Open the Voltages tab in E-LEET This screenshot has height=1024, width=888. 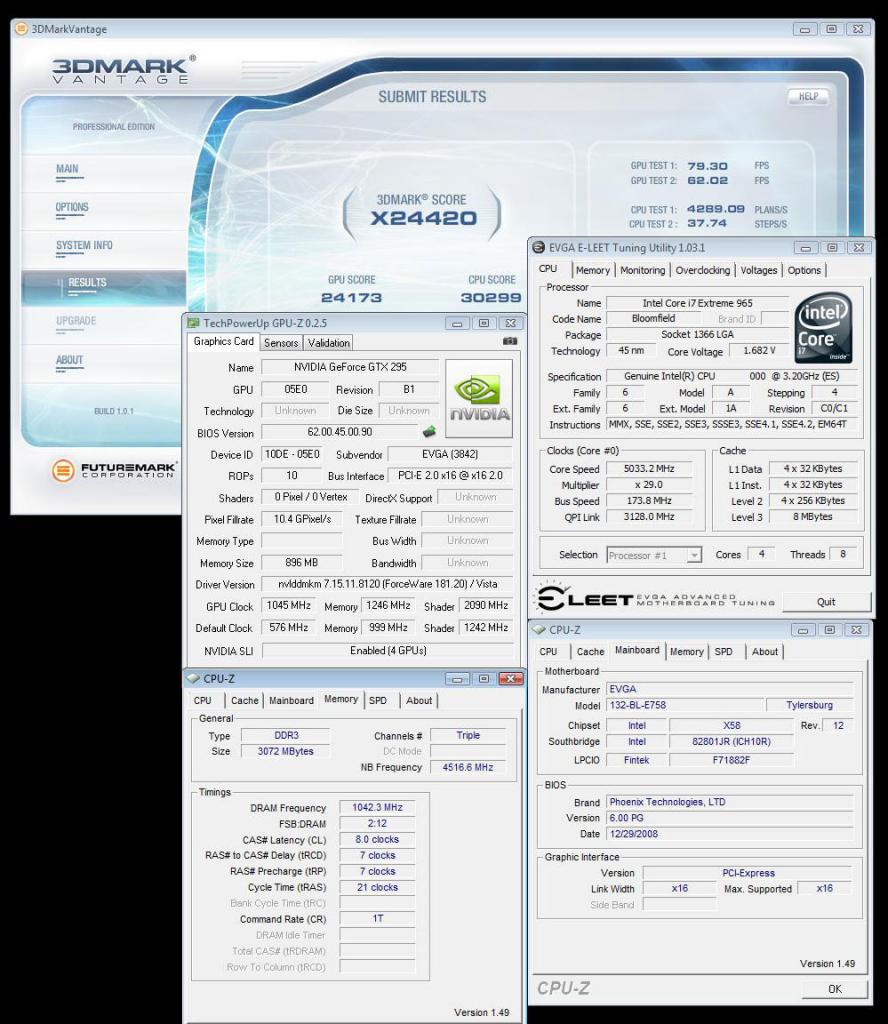tap(759, 270)
